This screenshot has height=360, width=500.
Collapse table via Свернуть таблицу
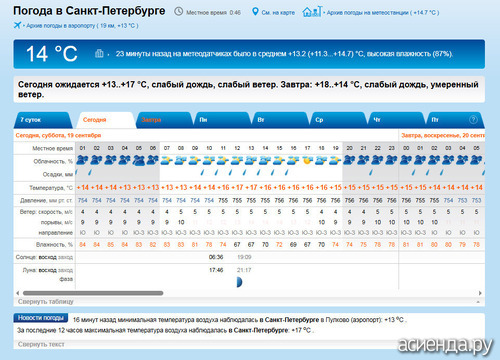point(46,302)
